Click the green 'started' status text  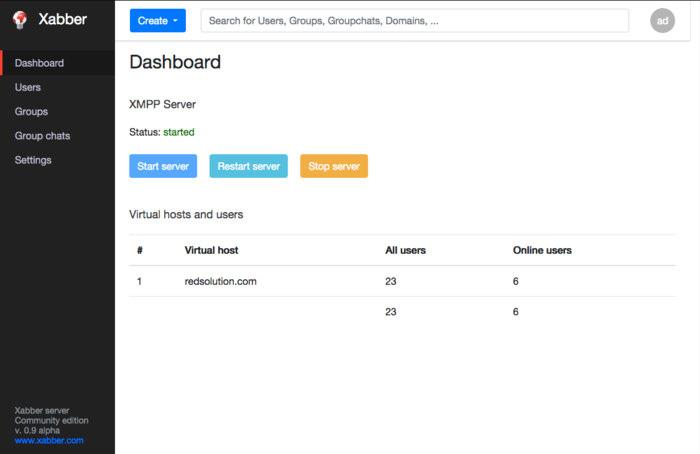click(x=179, y=132)
